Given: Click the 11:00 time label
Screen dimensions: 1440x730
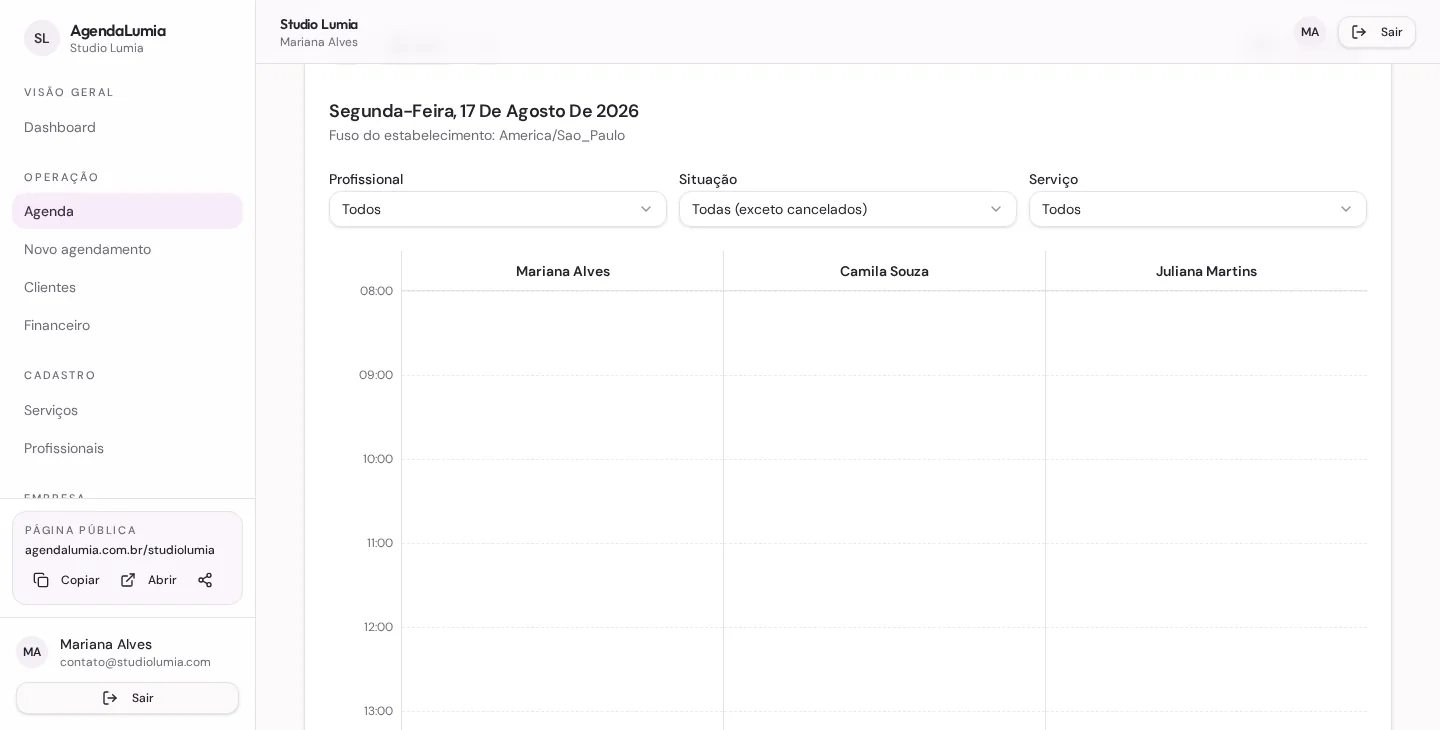Looking at the screenshot, I should tap(380, 543).
